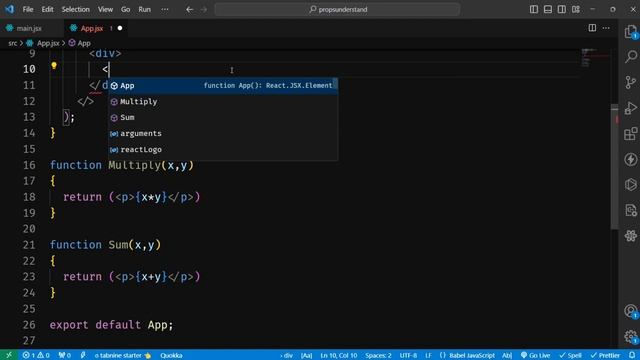Click the propsunderstand command center search
This screenshot has height=360, width=640.
[x=338, y=9]
